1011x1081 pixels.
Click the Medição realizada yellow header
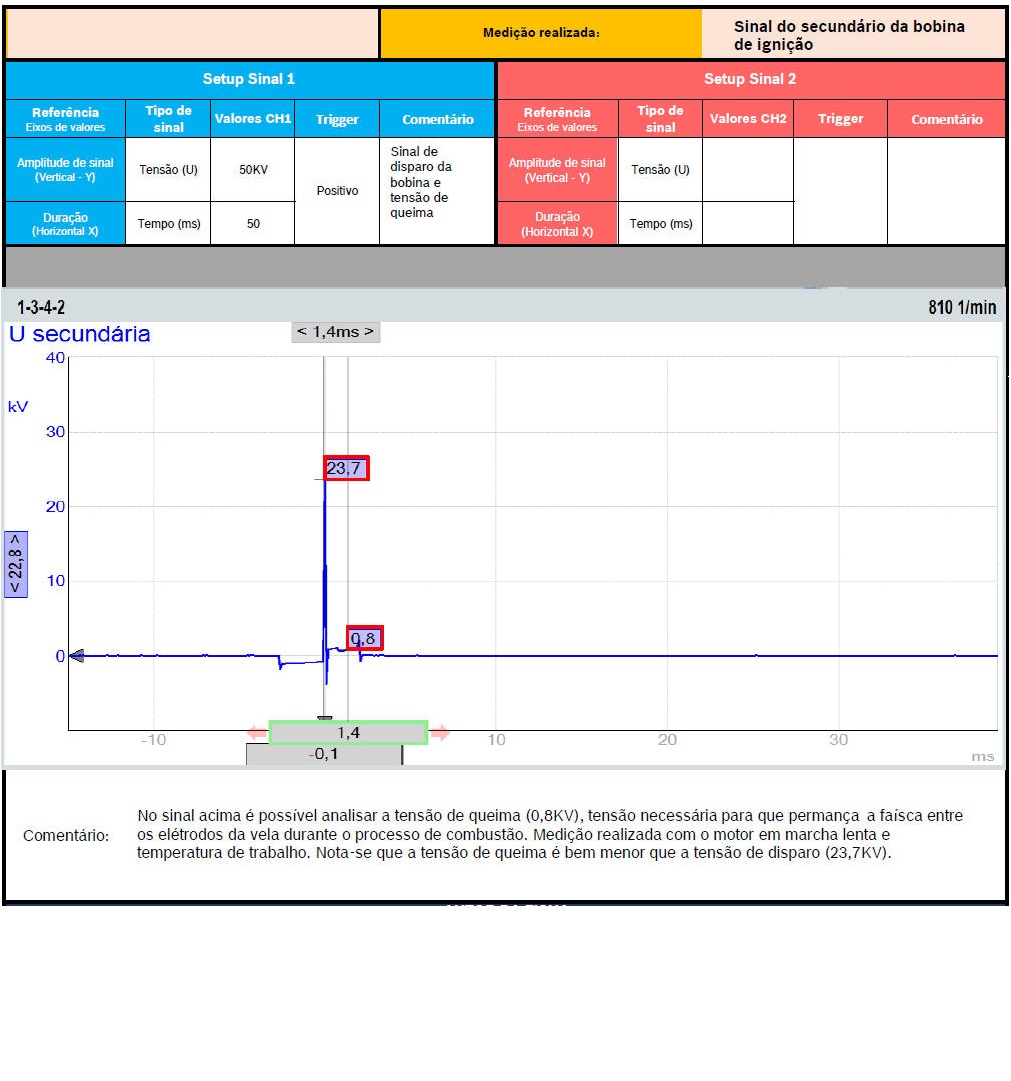click(541, 33)
